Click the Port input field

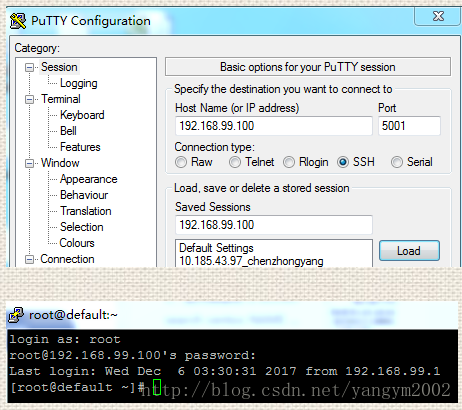click(409, 126)
